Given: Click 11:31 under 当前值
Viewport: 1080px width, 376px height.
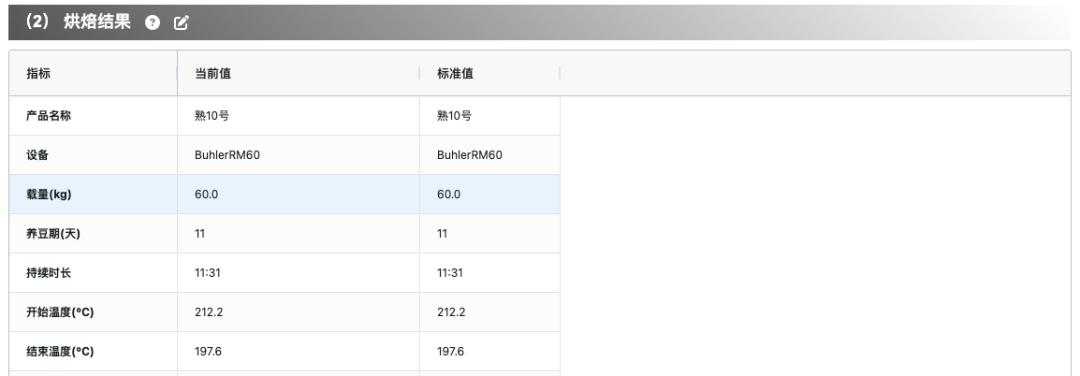Looking at the screenshot, I should 208,273.
